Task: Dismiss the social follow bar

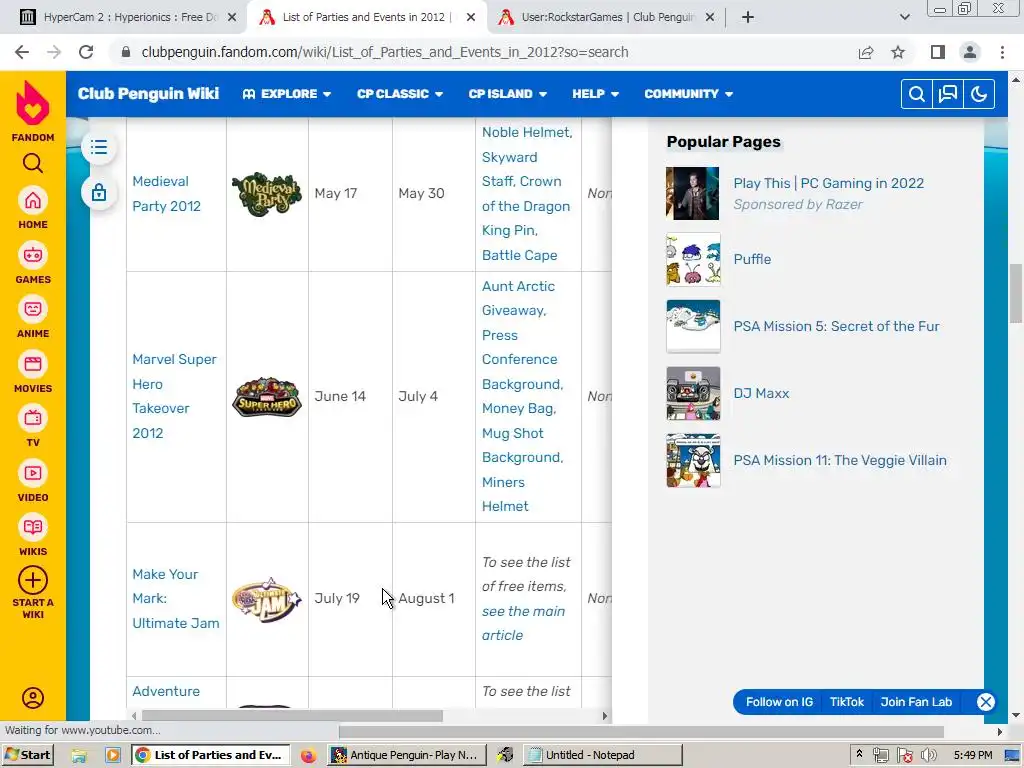Action: 985,702
